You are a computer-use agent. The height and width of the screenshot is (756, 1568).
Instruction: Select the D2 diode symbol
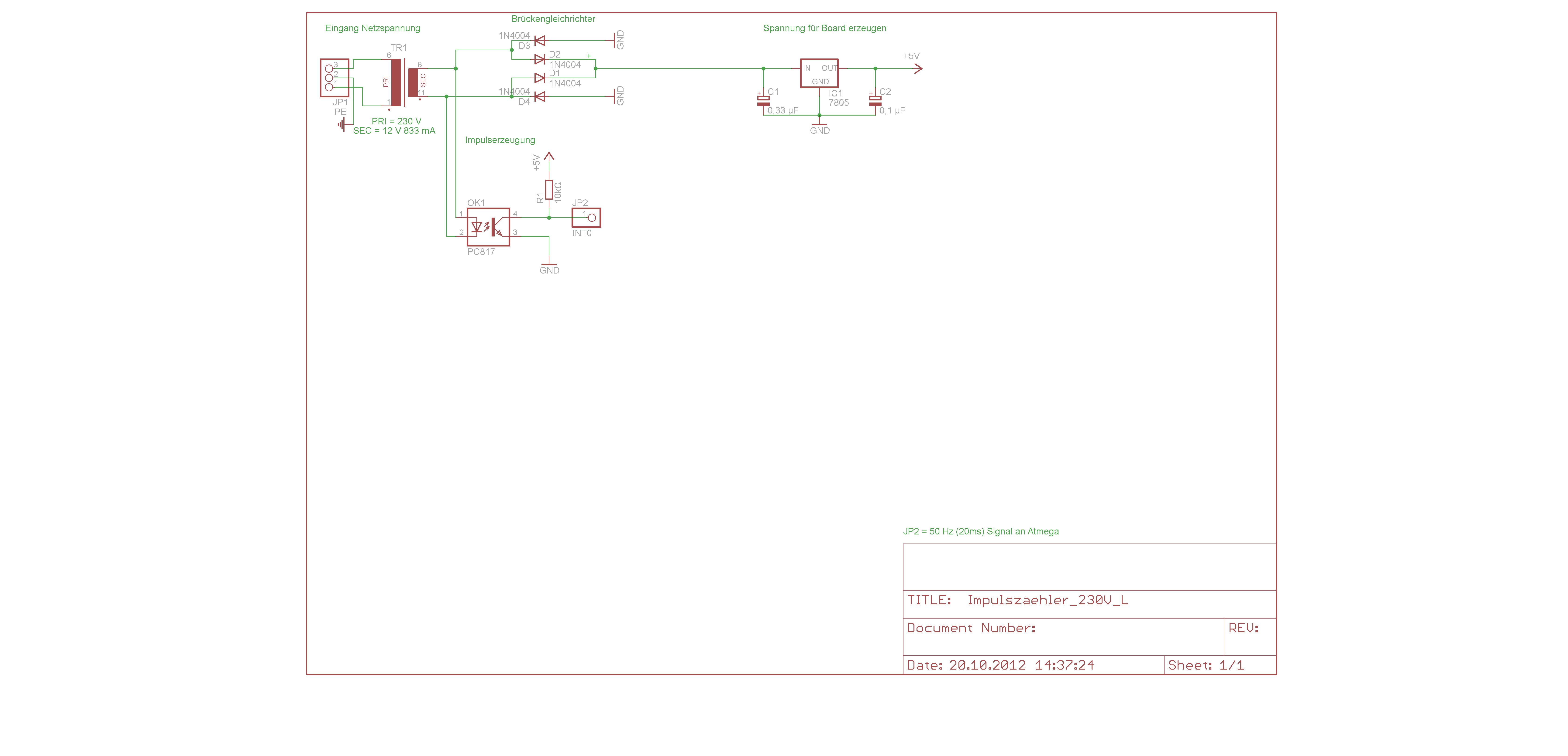[x=539, y=59]
